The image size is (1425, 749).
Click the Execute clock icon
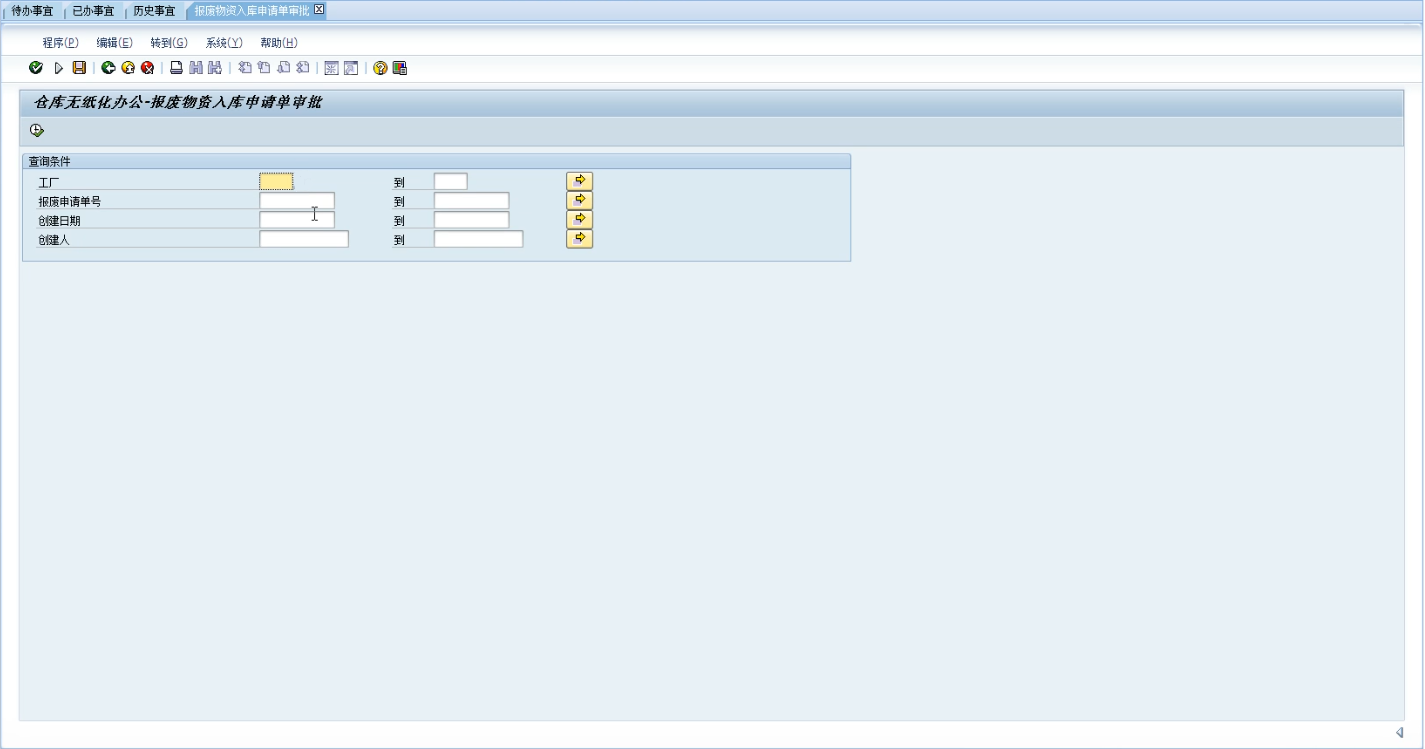[x=37, y=131]
